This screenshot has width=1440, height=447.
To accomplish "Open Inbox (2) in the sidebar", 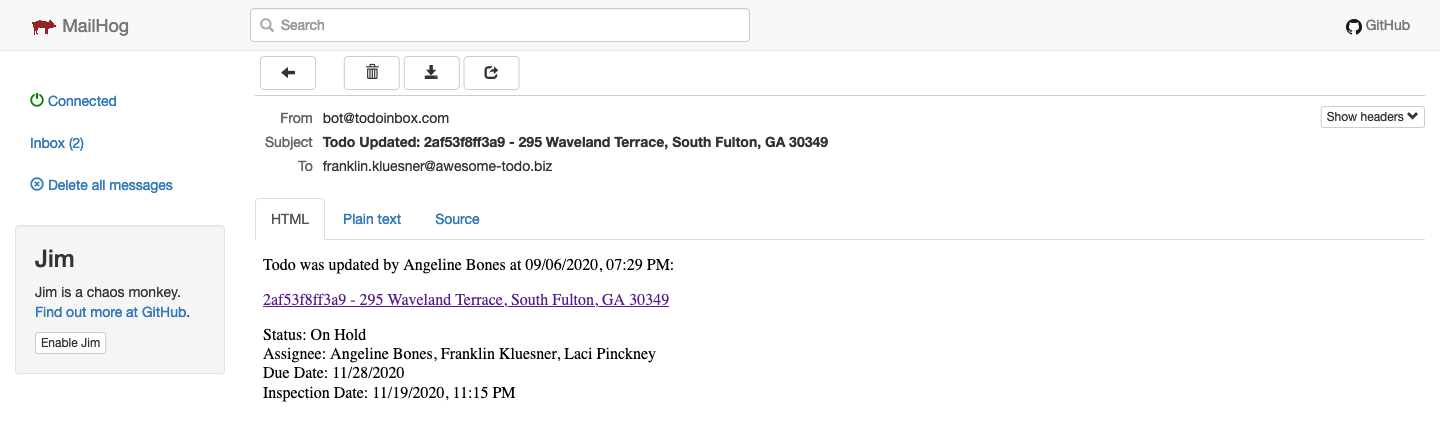I will point(57,143).
